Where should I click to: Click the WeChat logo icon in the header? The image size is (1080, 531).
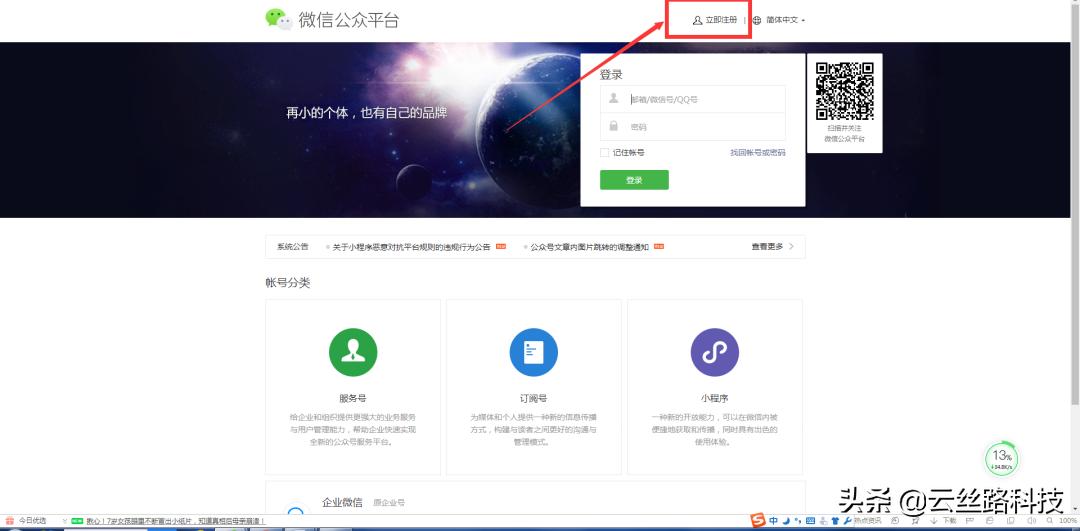(279, 19)
